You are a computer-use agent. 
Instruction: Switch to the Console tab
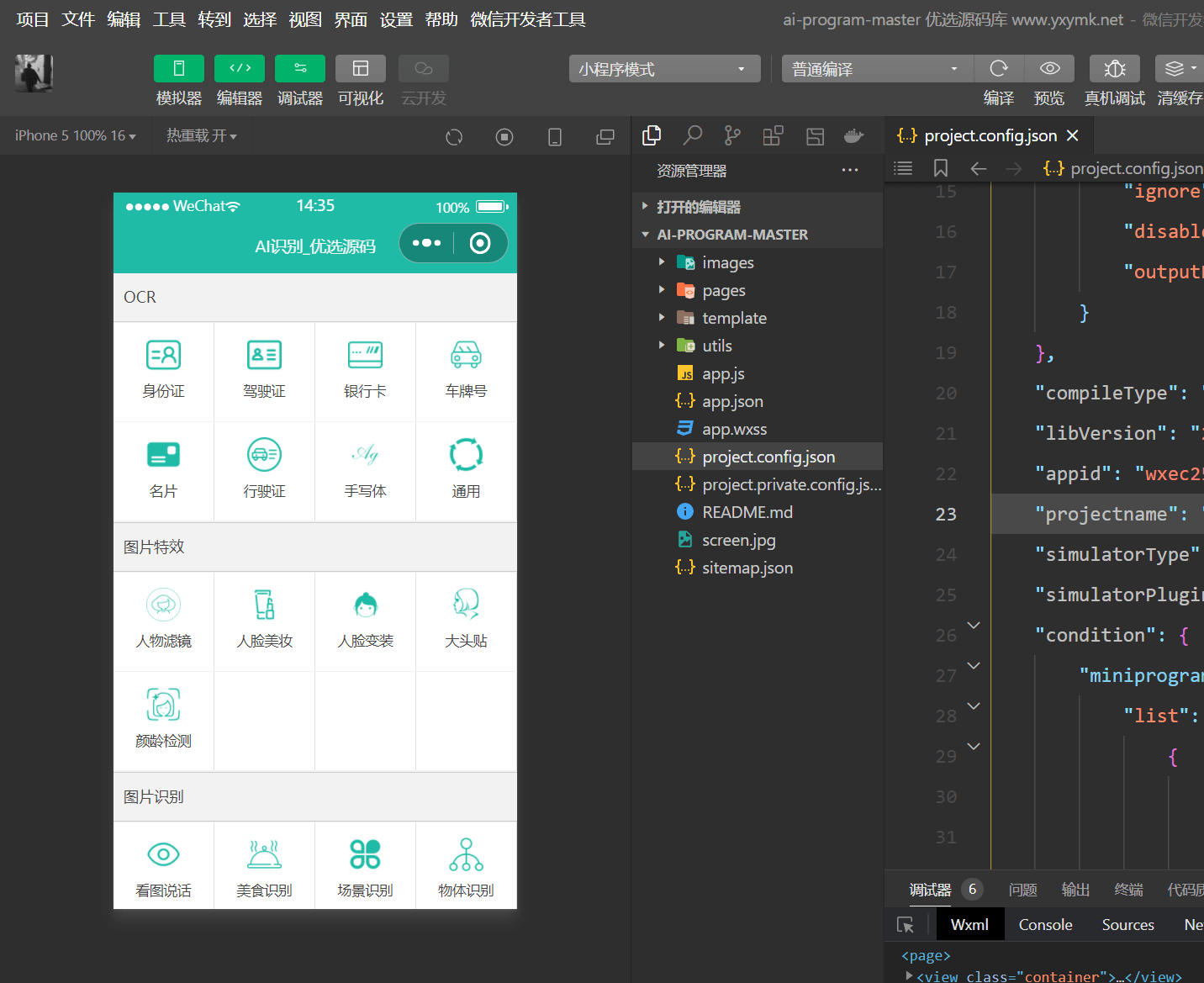[1045, 924]
